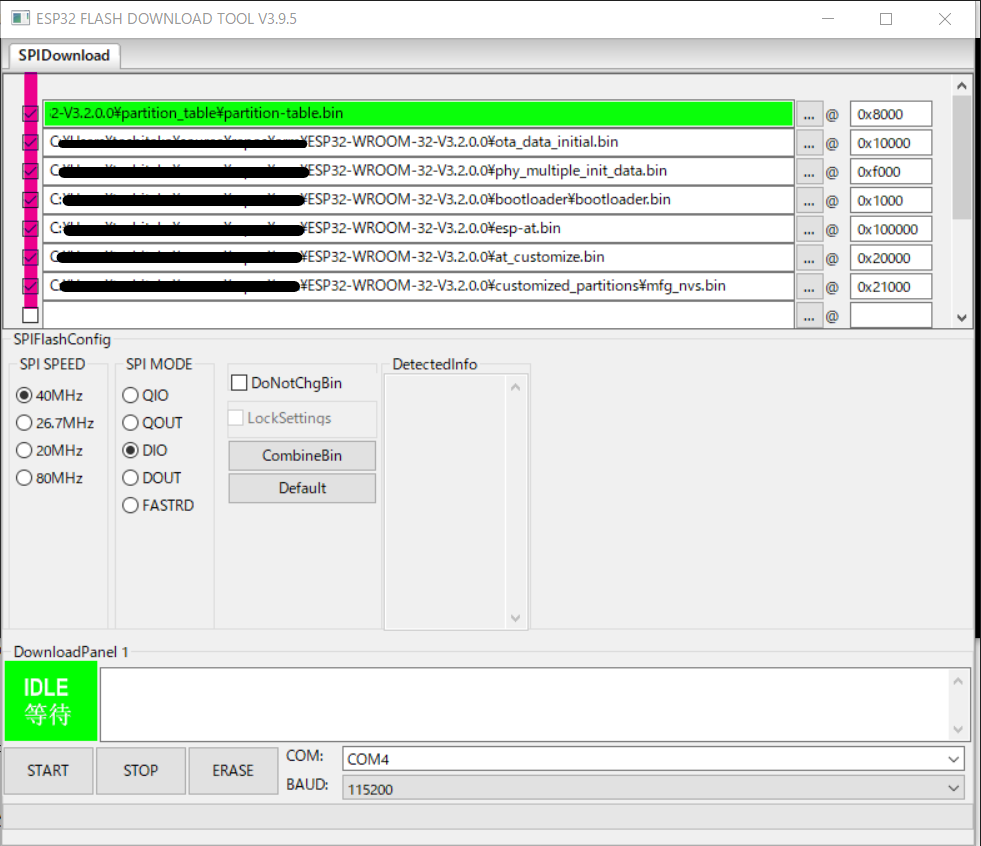Click the address field 0x10000
981x846 pixels.
coord(890,143)
